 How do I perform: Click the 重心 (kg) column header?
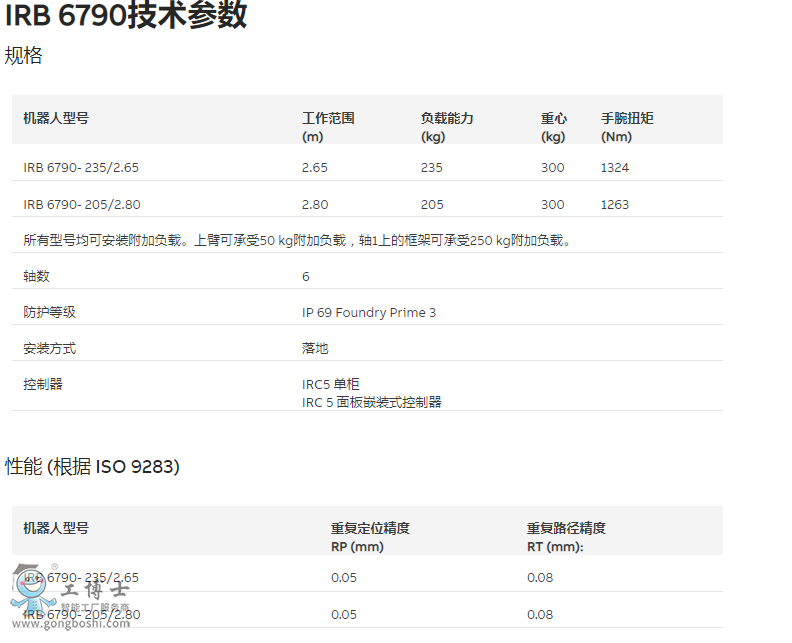(554, 126)
